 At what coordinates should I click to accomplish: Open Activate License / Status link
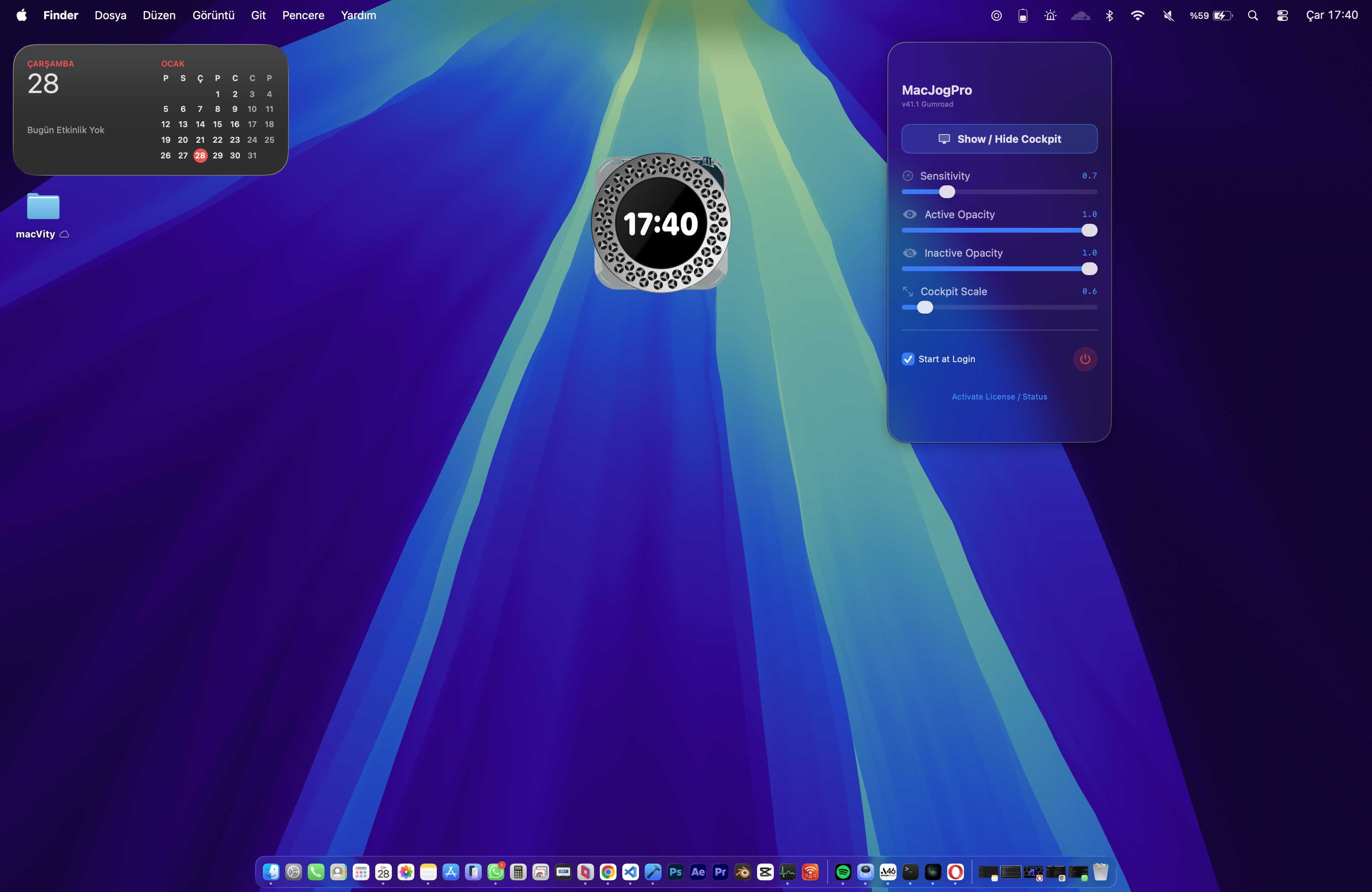(999, 396)
